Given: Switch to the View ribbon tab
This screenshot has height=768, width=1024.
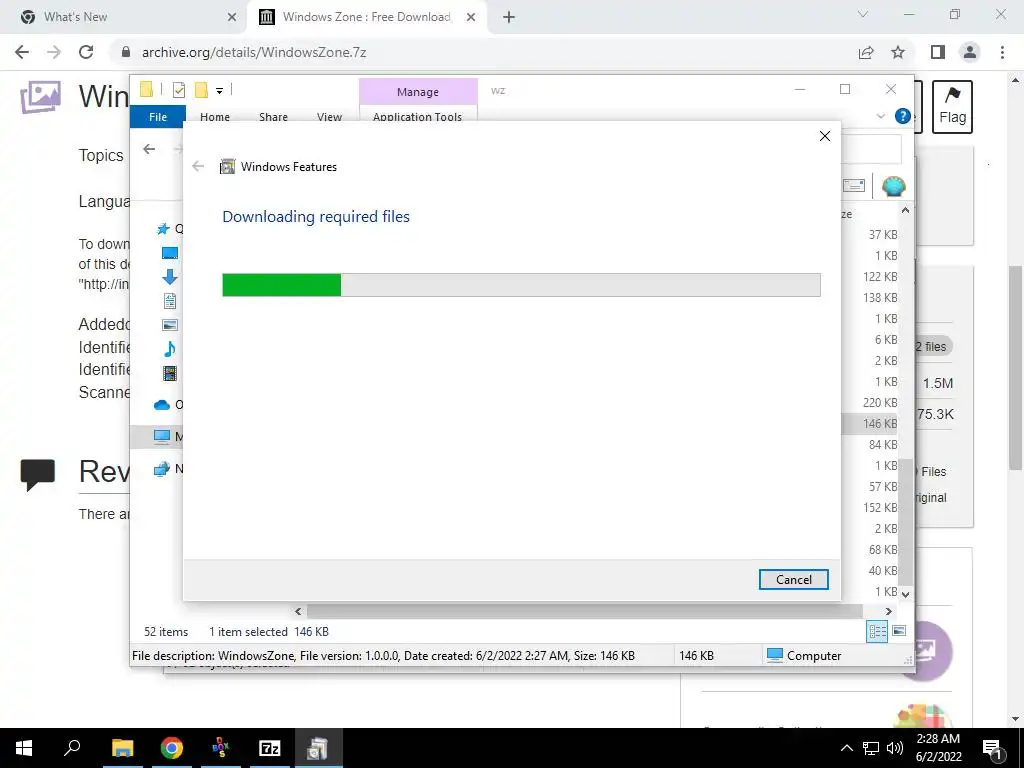Looking at the screenshot, I should (x=329, y=117).
